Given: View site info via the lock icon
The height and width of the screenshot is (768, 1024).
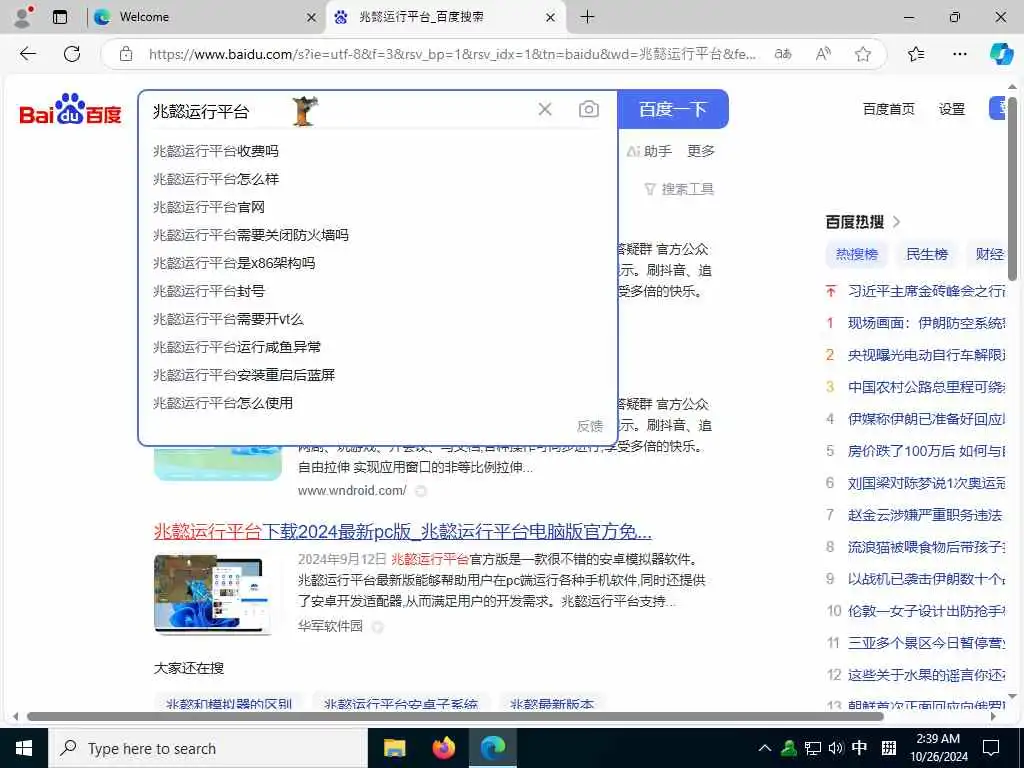Looking at the screenshot, I should 126,54.
